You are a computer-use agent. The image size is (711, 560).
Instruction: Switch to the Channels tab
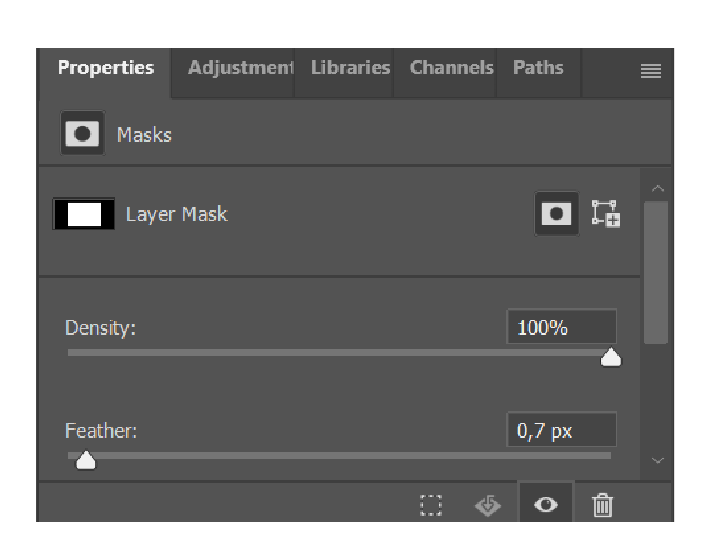tap(451, 68)
